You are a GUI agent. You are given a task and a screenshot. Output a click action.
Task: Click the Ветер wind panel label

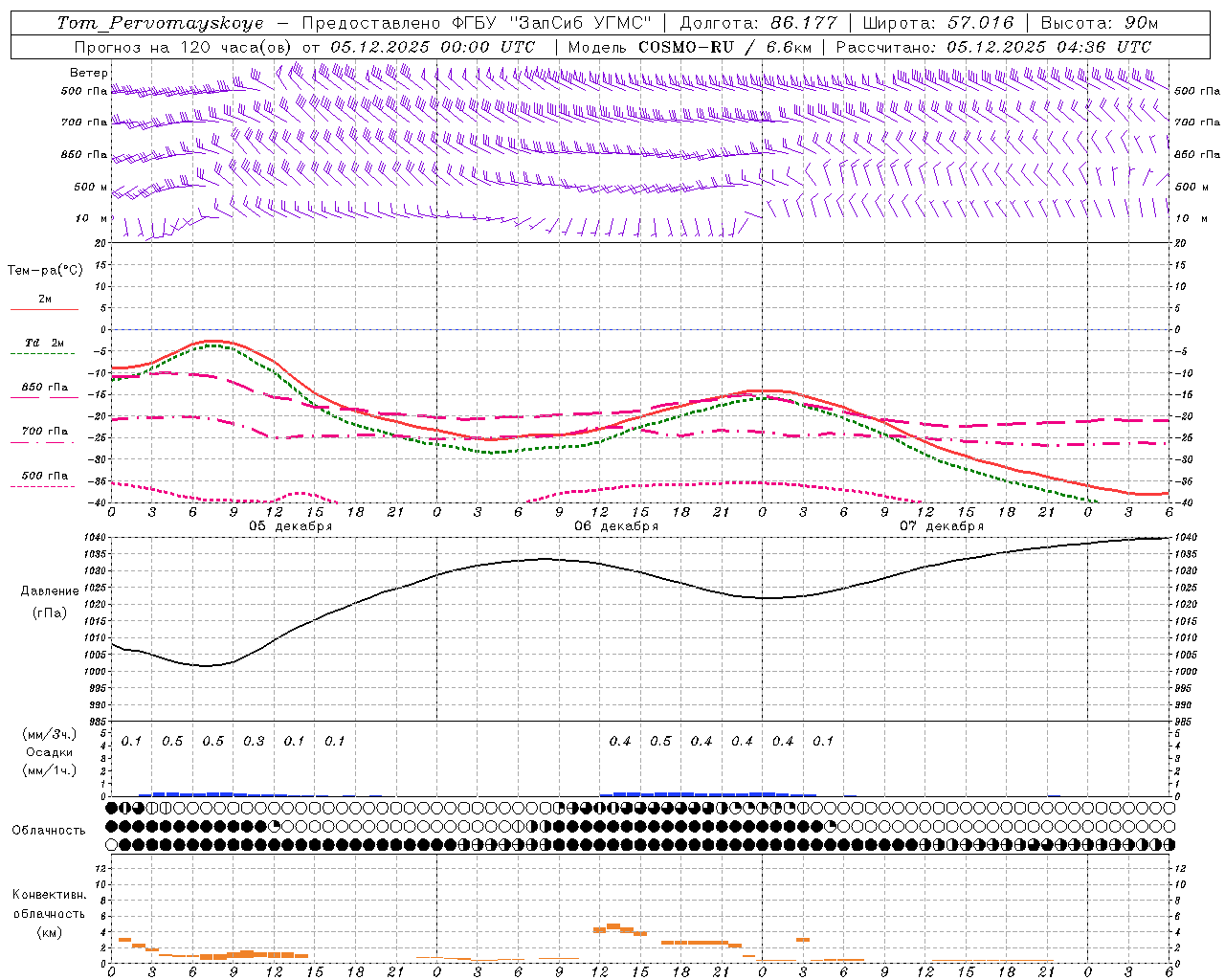pos(89,73)
